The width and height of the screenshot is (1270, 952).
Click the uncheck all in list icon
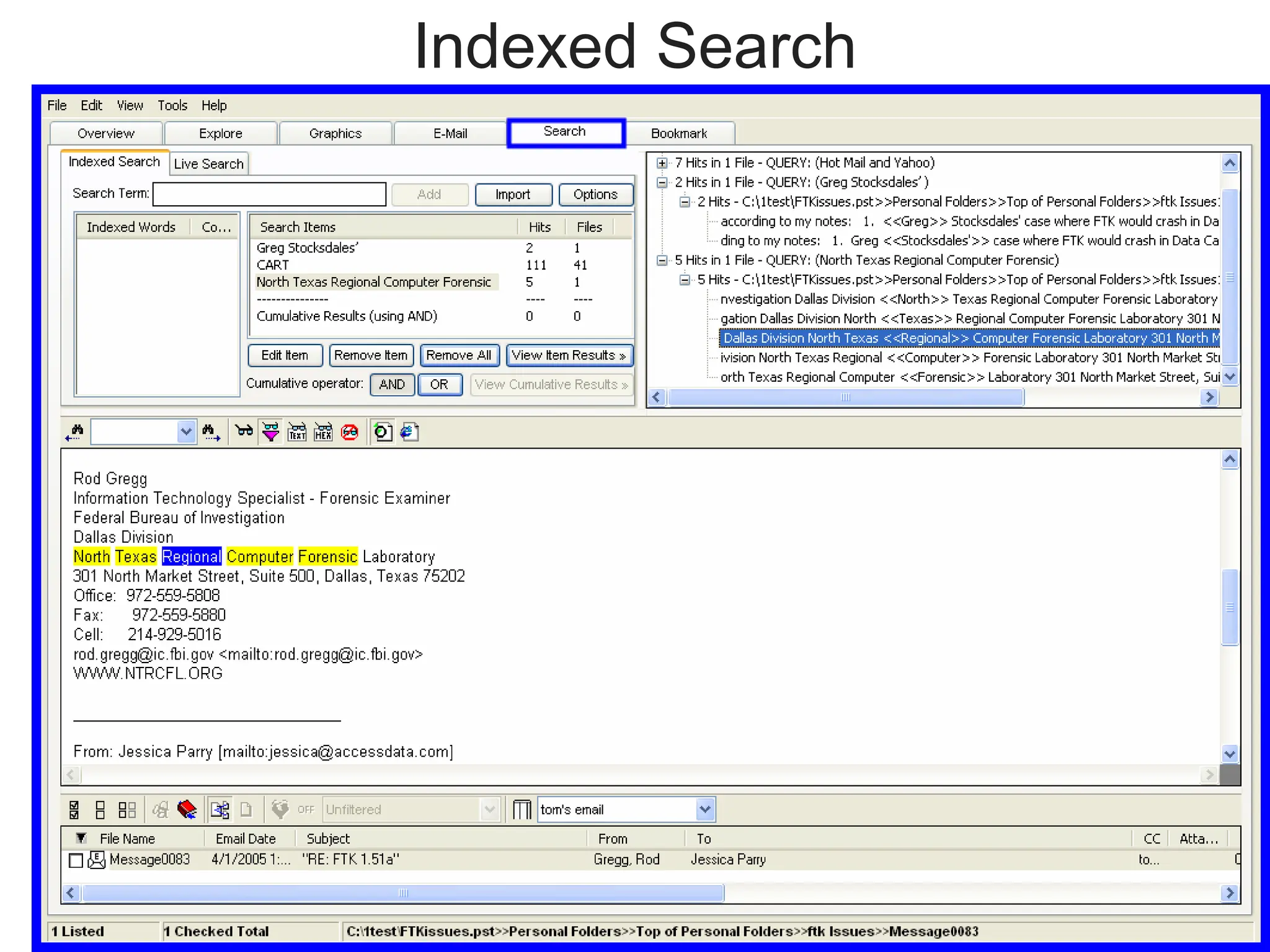[x=127, y=809]
